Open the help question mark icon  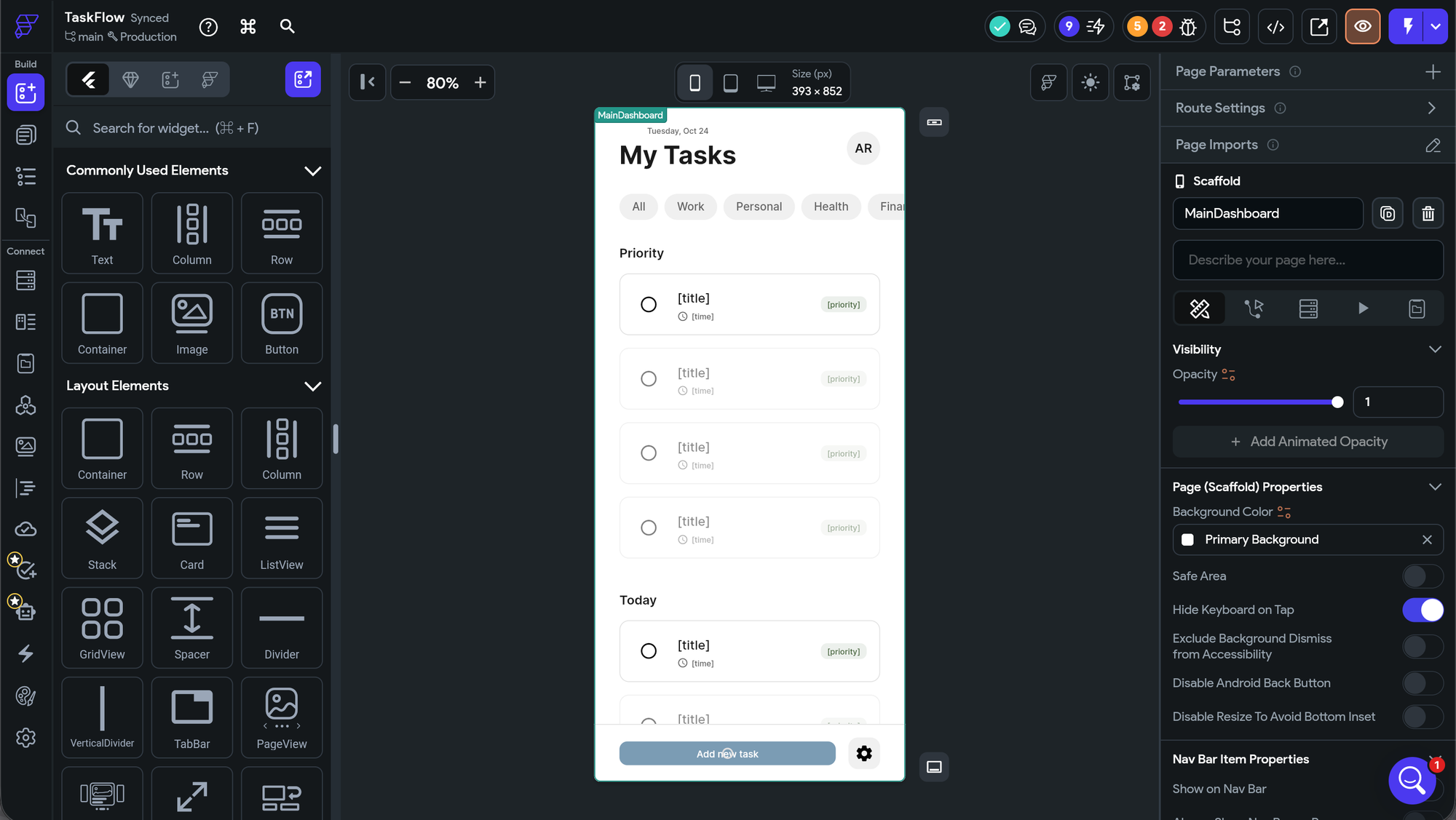coord(208,27)
